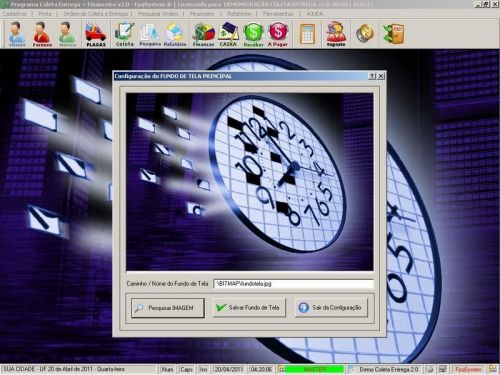Click the green checkmark on Salvar Fundo de Tela
The image size is (500, 375).
tap(221, 307)
